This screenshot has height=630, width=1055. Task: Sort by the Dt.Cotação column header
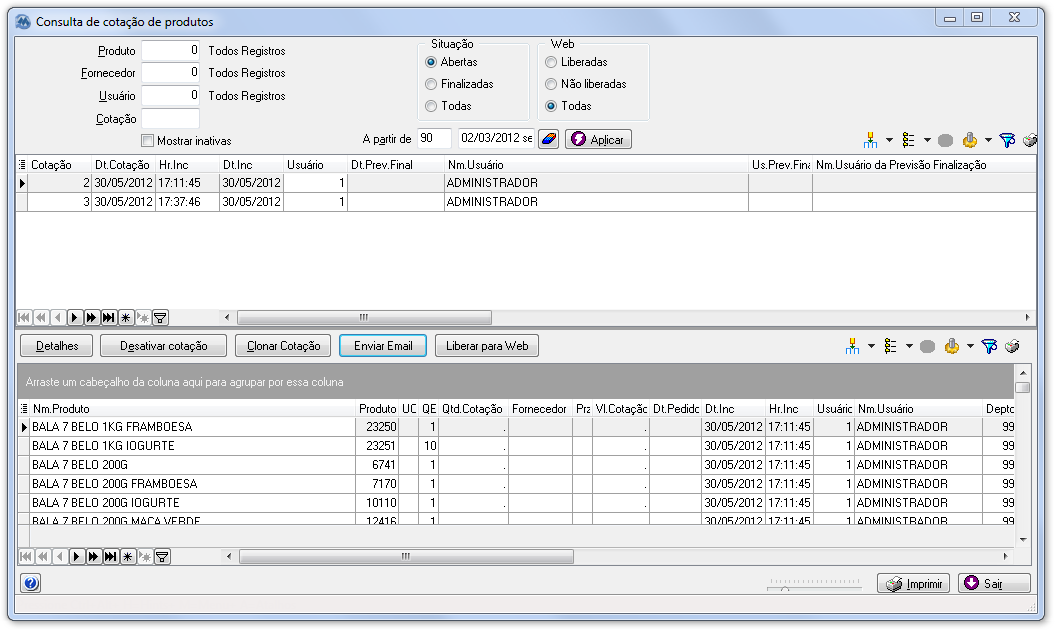(123, 165)
